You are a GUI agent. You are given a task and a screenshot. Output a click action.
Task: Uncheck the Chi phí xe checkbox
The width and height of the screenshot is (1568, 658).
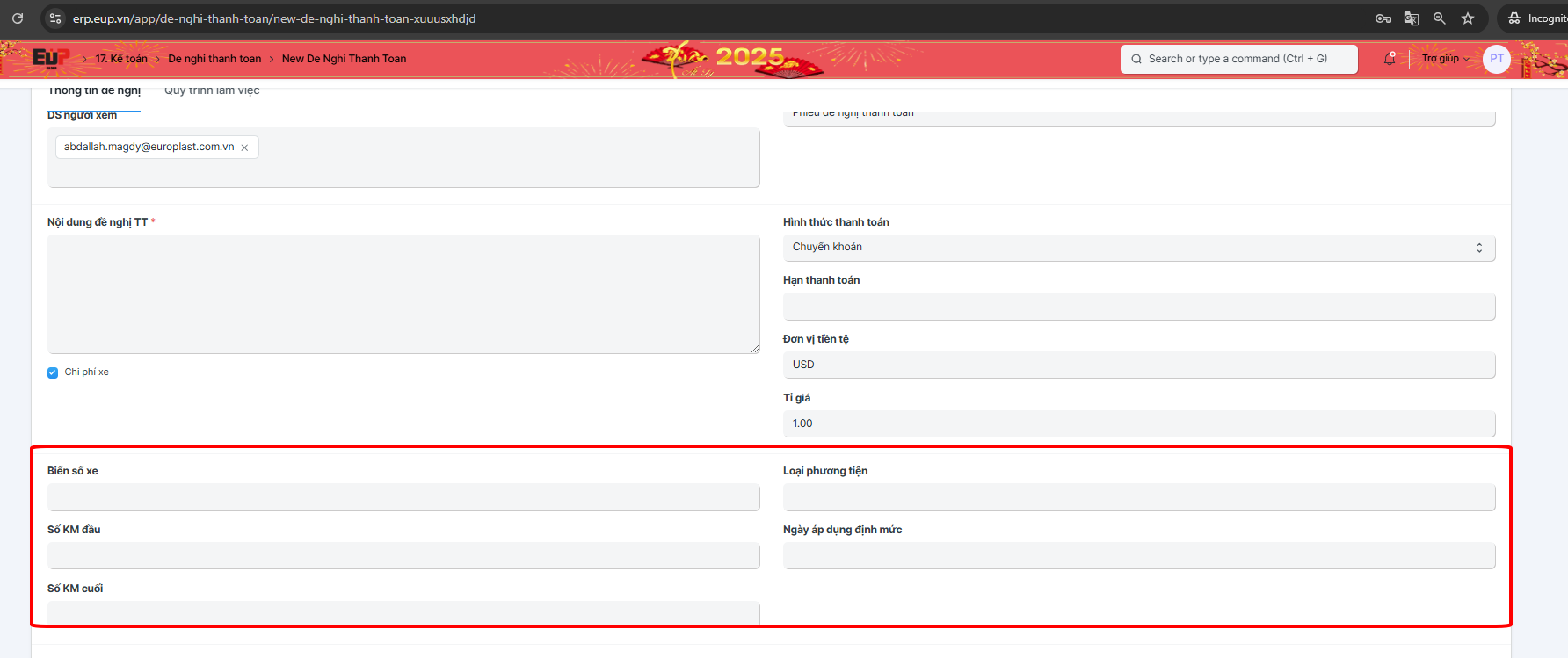[53, 372]
